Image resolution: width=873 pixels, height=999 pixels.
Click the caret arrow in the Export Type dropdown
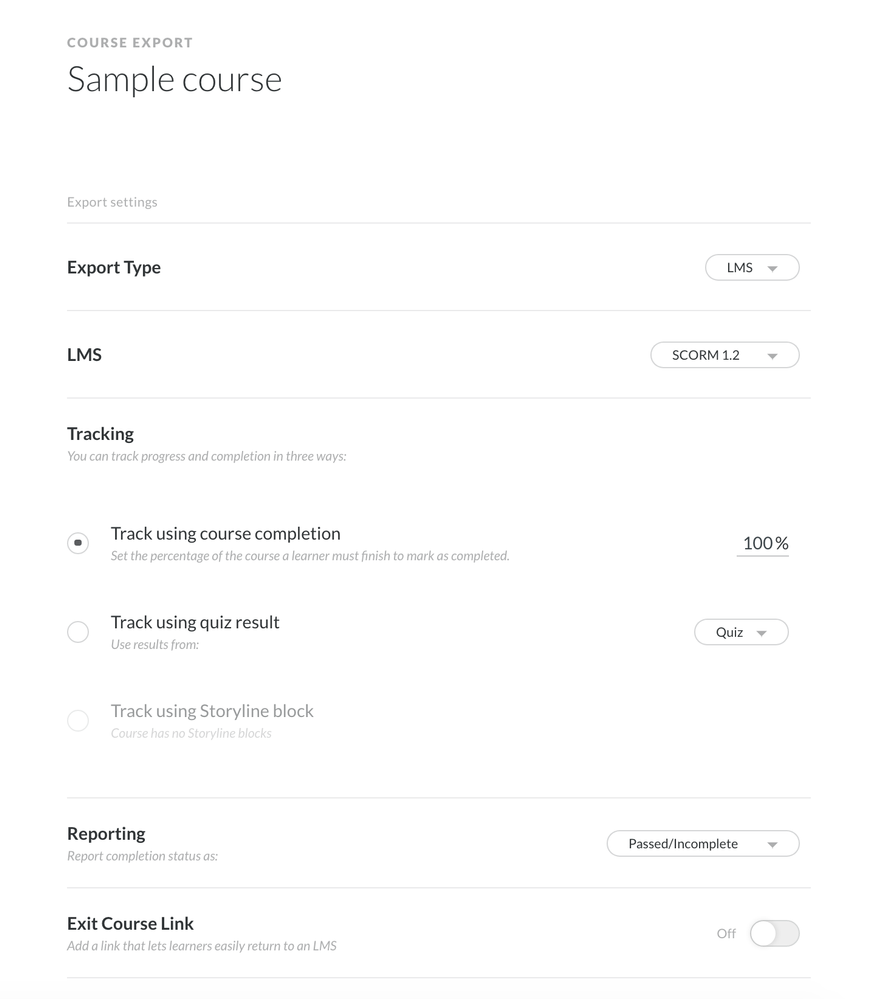772,269
